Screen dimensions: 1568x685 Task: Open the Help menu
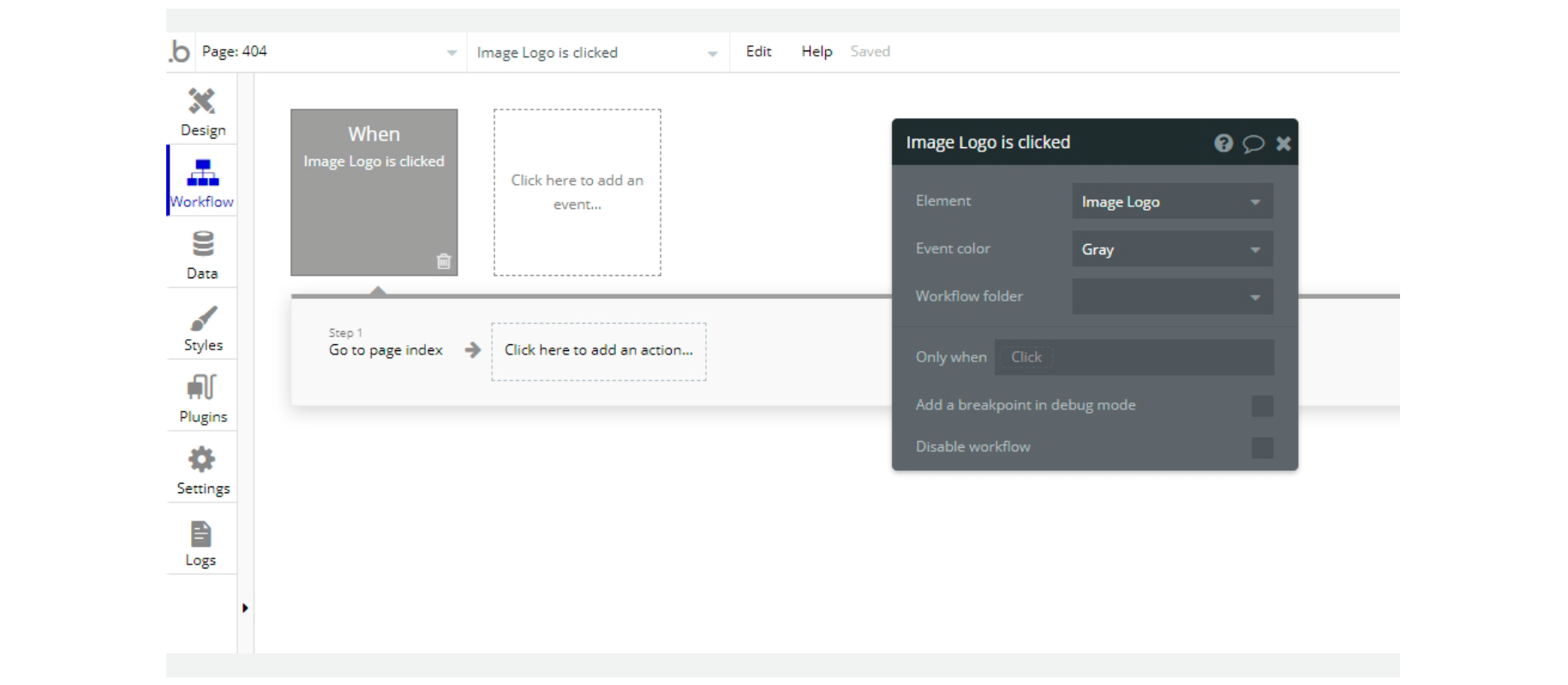[817, 51]
